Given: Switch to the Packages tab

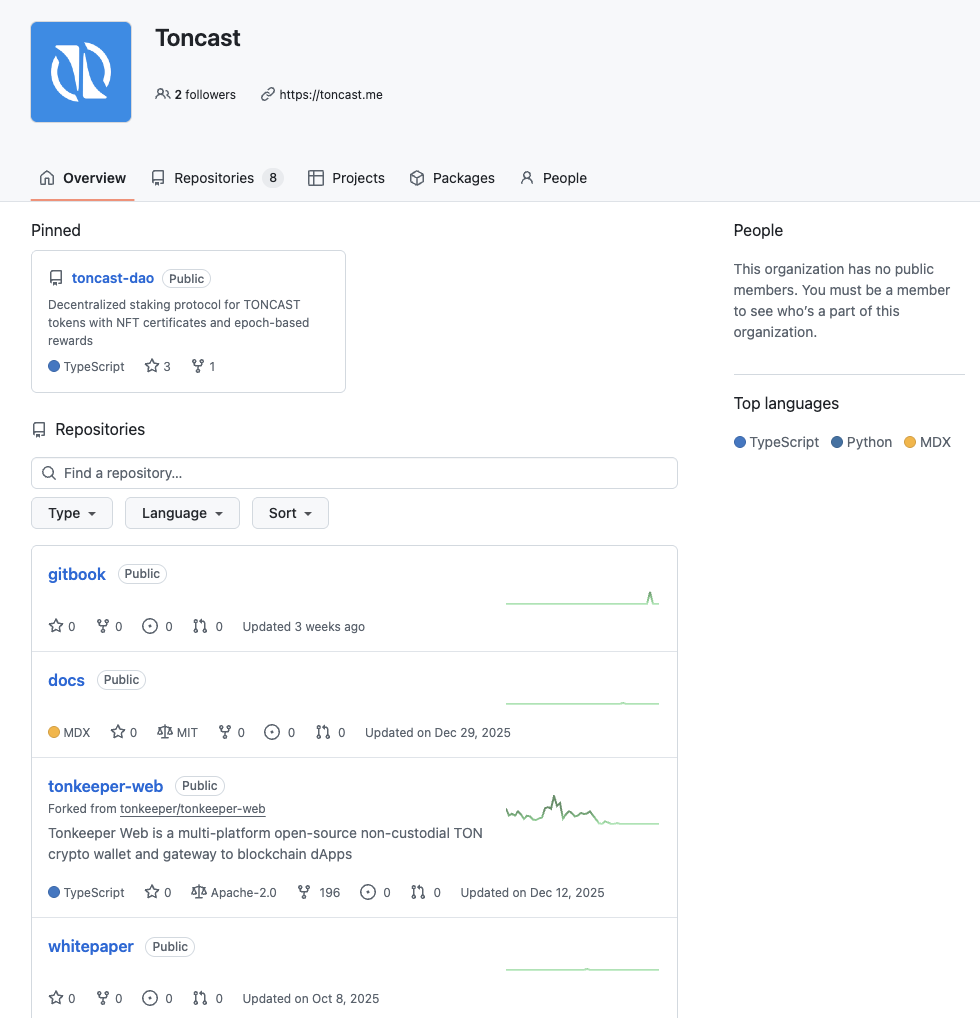Looking at the screenshot, I should (x=452, y=177).
